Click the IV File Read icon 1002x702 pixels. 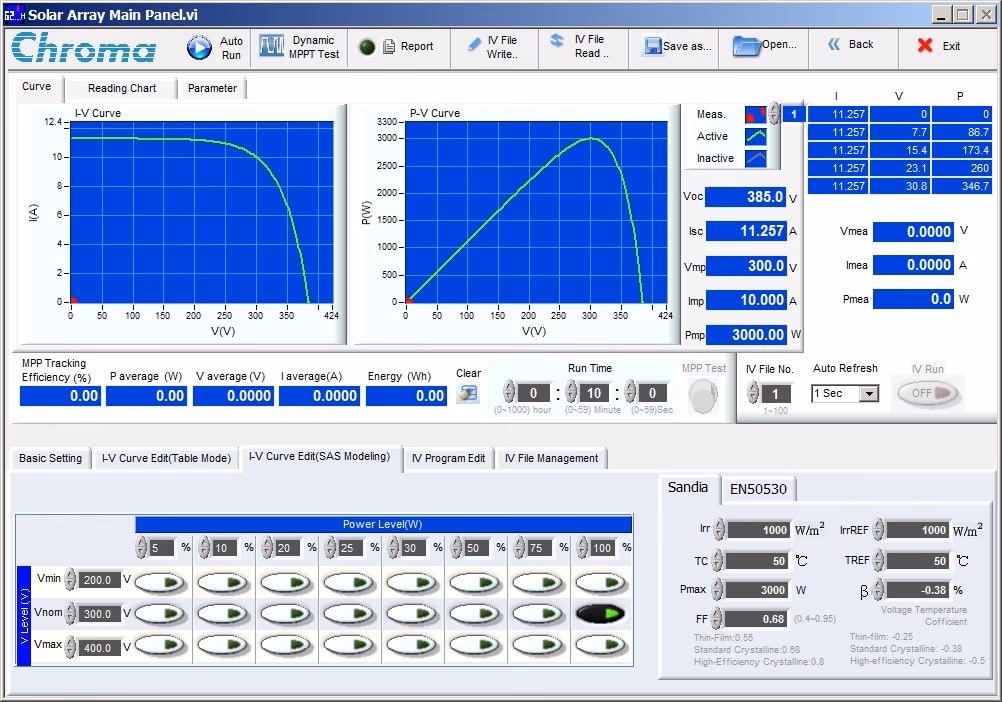pos(557,41)
